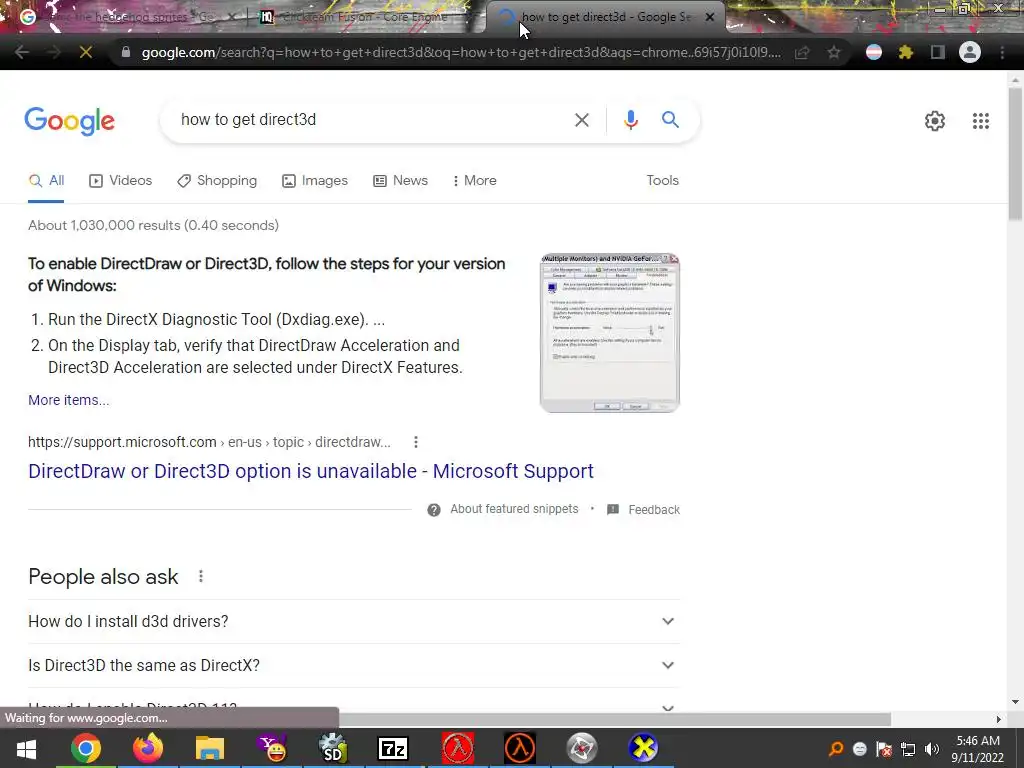This screenshot has width=1024, height=768.
Task: Open the featured snippet thumbnail image
Action: [609, 333]
